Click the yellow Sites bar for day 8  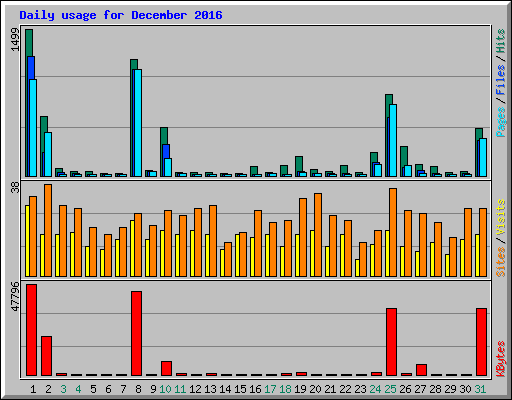[132, 248]
